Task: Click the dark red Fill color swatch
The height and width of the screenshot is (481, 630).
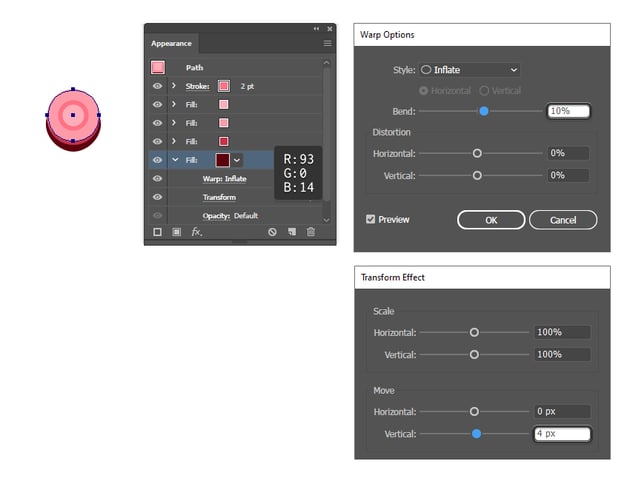Action: pyautogui.click(x=223, y=160)
